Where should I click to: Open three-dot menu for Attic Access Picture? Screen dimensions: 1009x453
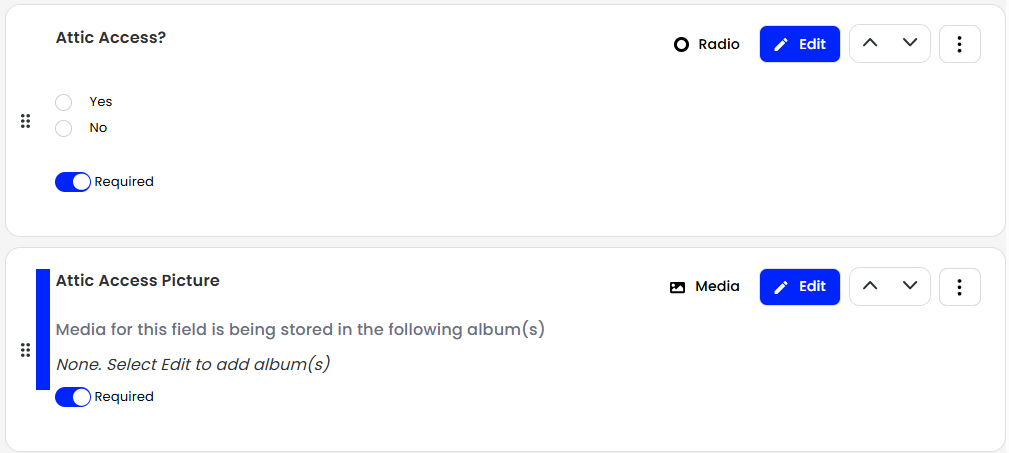(x=959, y=287)
